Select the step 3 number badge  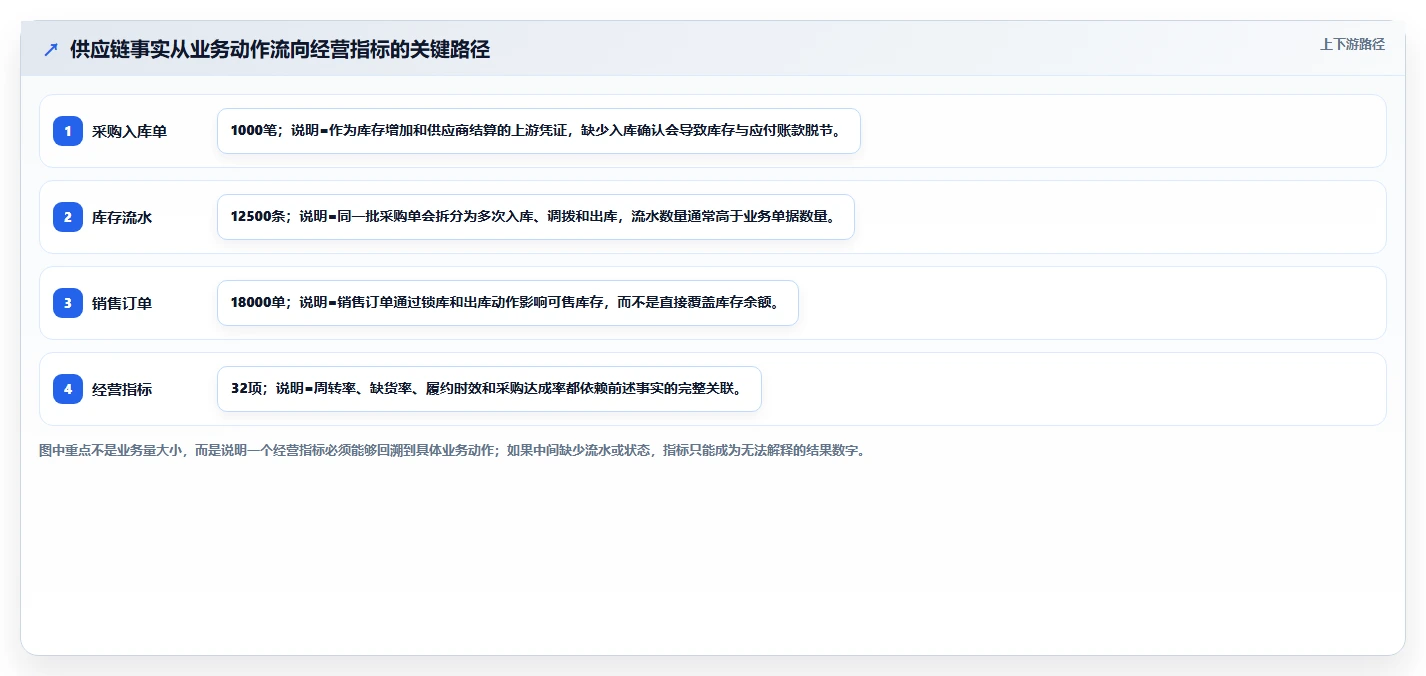tap(68, 303)
